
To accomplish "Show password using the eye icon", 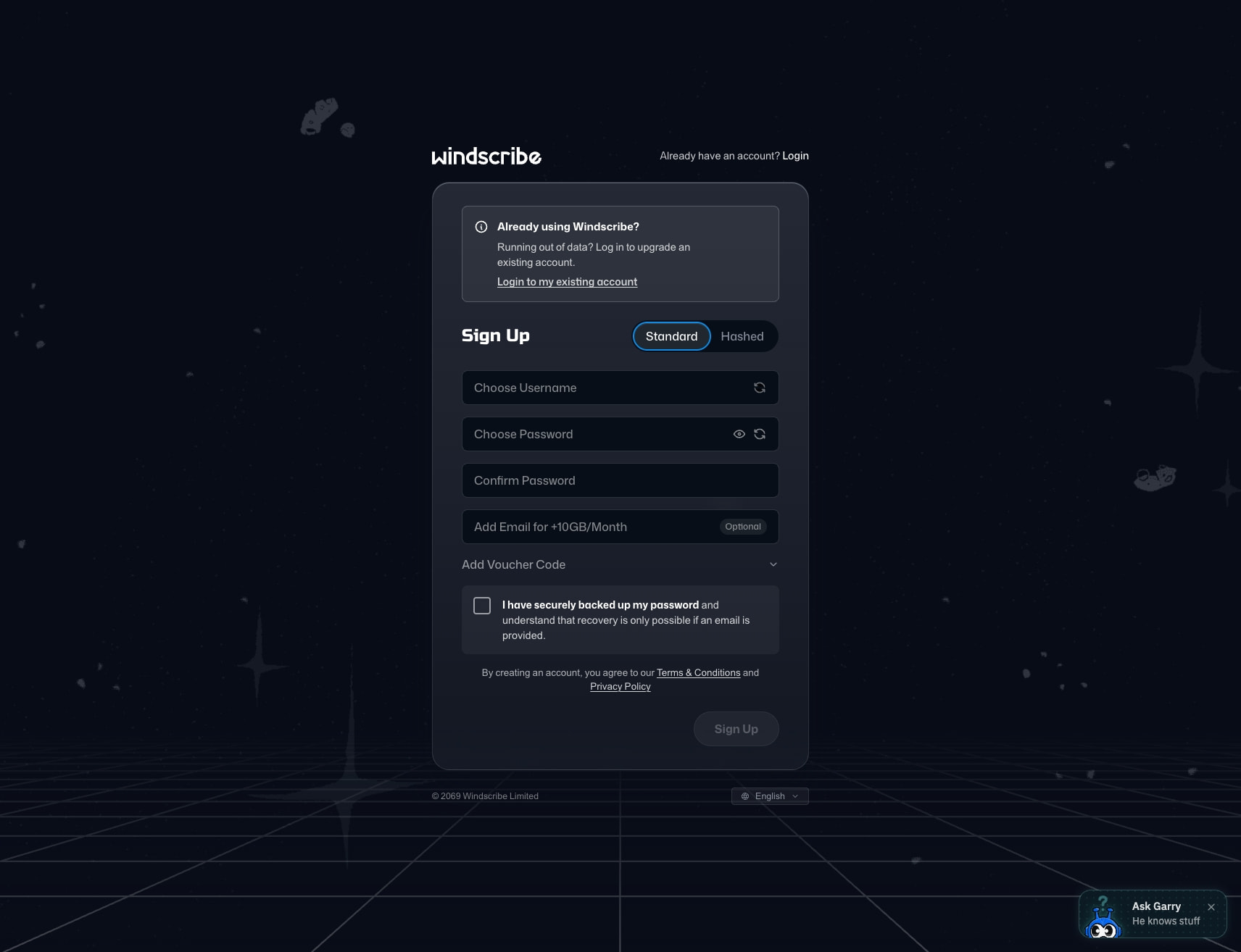I will (x=739, y=434).
